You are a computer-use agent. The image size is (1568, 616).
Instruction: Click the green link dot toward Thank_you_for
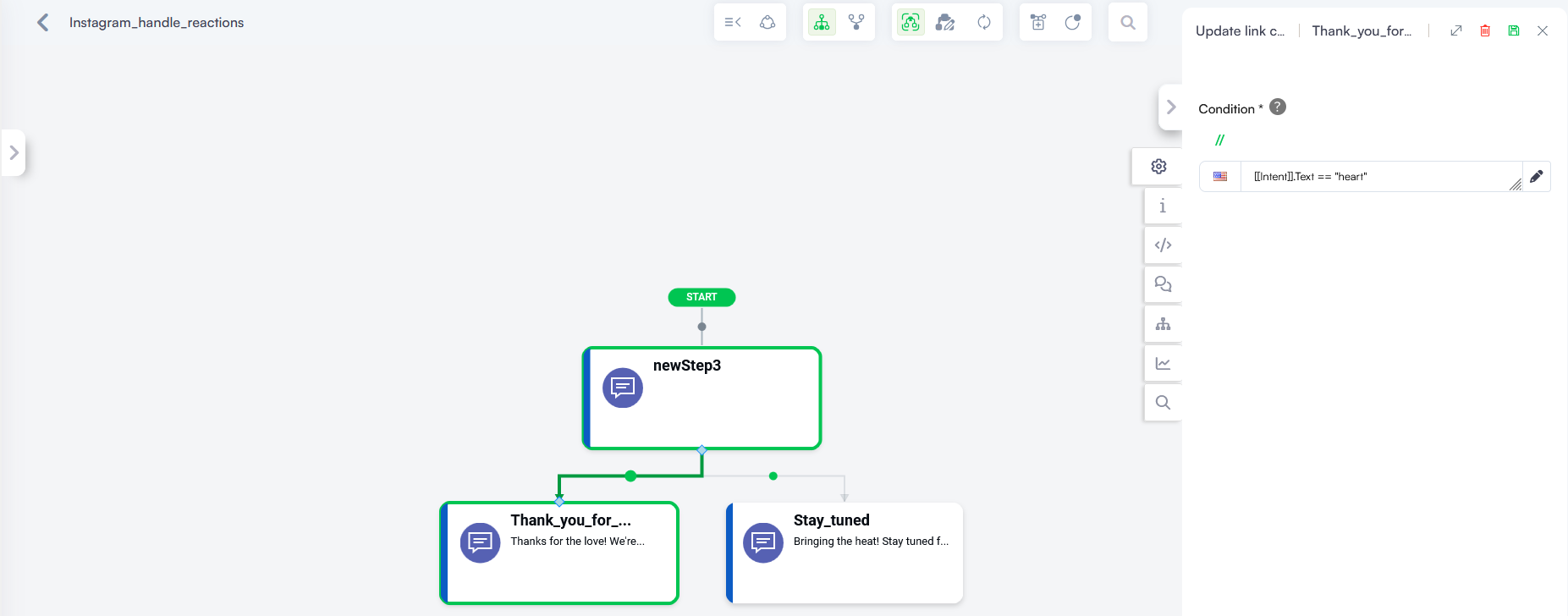(x=630, y=476)
